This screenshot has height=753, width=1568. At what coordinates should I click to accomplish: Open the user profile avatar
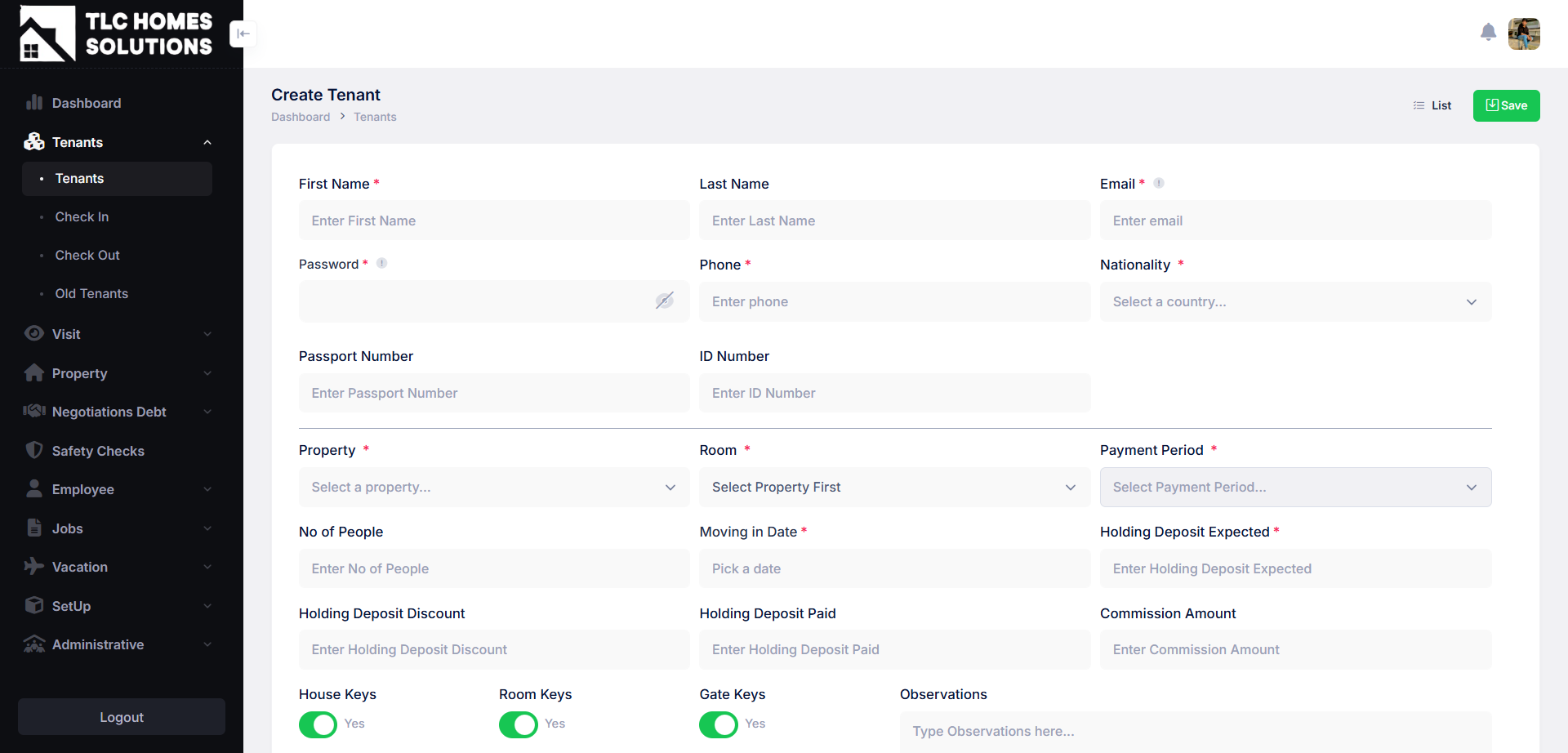coord(1524,33)
